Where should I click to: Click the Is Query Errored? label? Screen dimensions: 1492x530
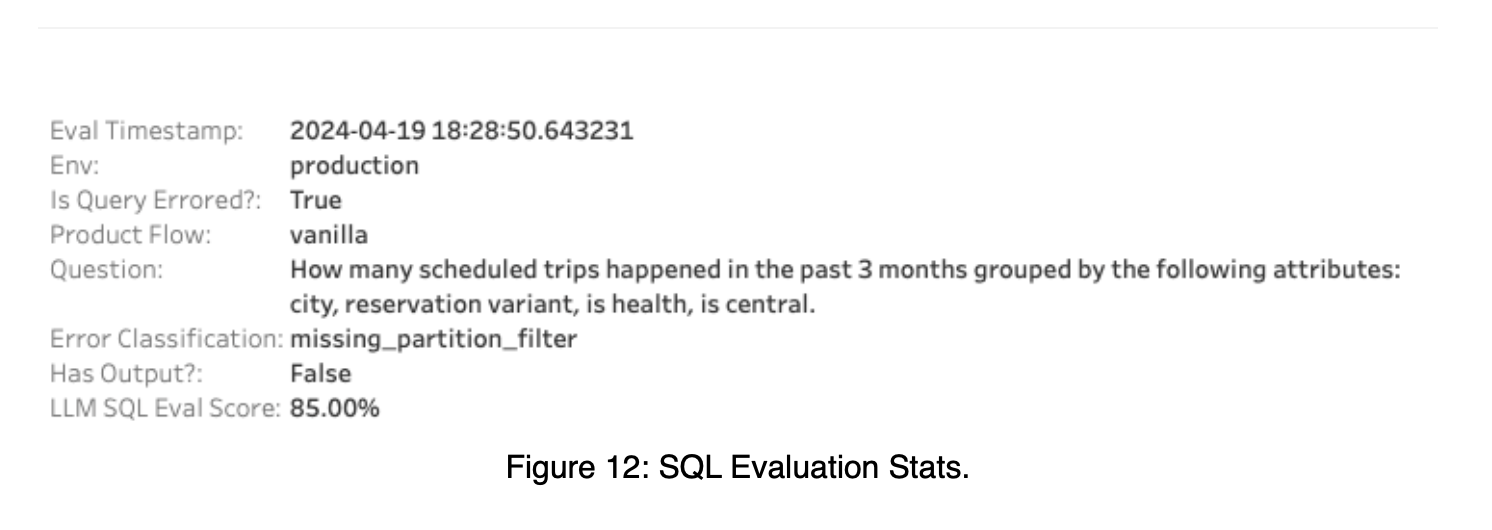tap(155, 200)
